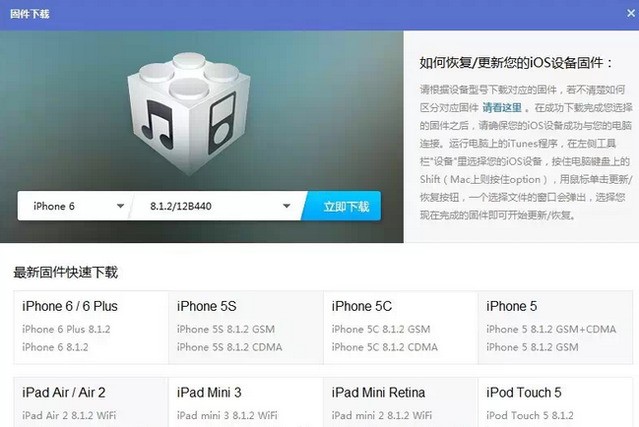This screenshot has width=639, height=427.
Task: Download iPhone 6 Plus 8.1.2 firmware
Action: pyautogui.click(x=66, y=329)
